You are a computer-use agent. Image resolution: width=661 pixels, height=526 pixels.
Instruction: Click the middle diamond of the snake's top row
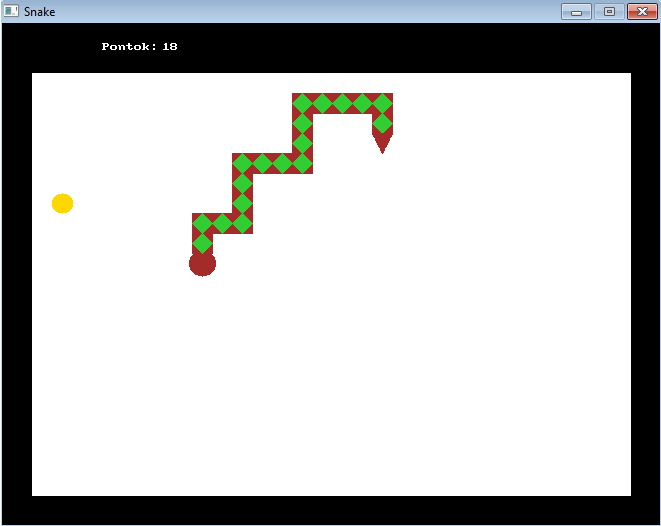[x=342, y=103]
